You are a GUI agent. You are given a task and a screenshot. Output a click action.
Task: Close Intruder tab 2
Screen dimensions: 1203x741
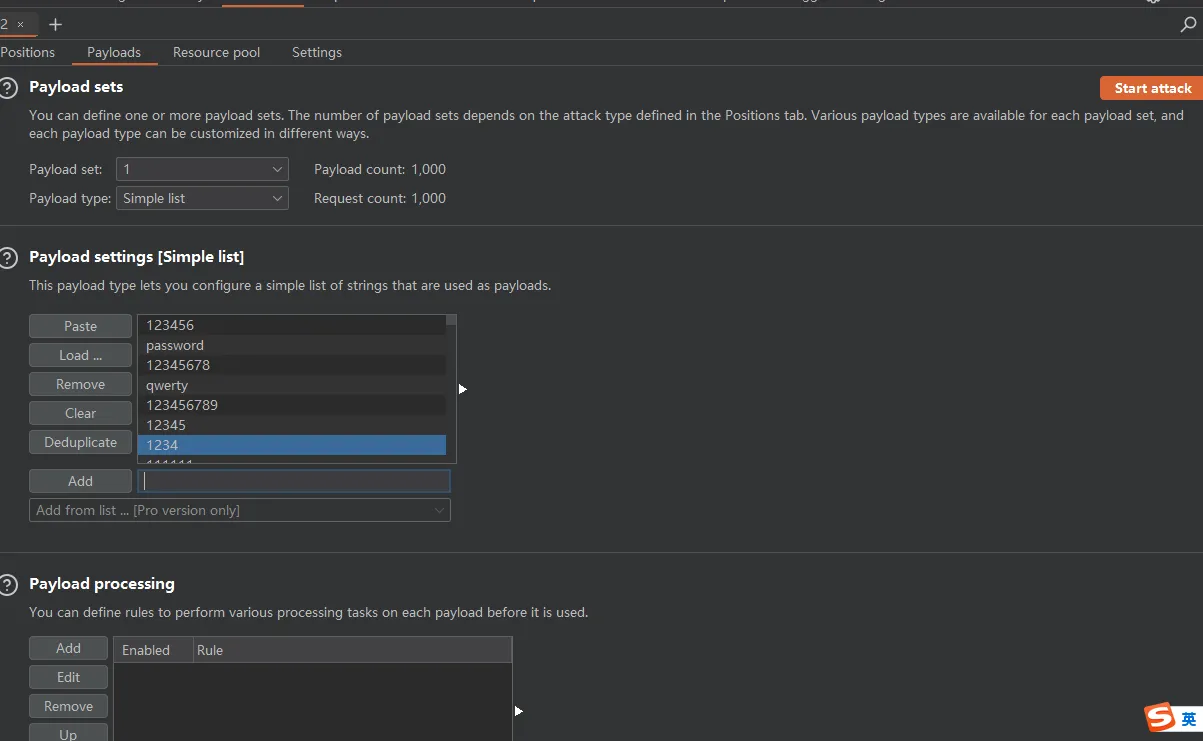(20, 24)
